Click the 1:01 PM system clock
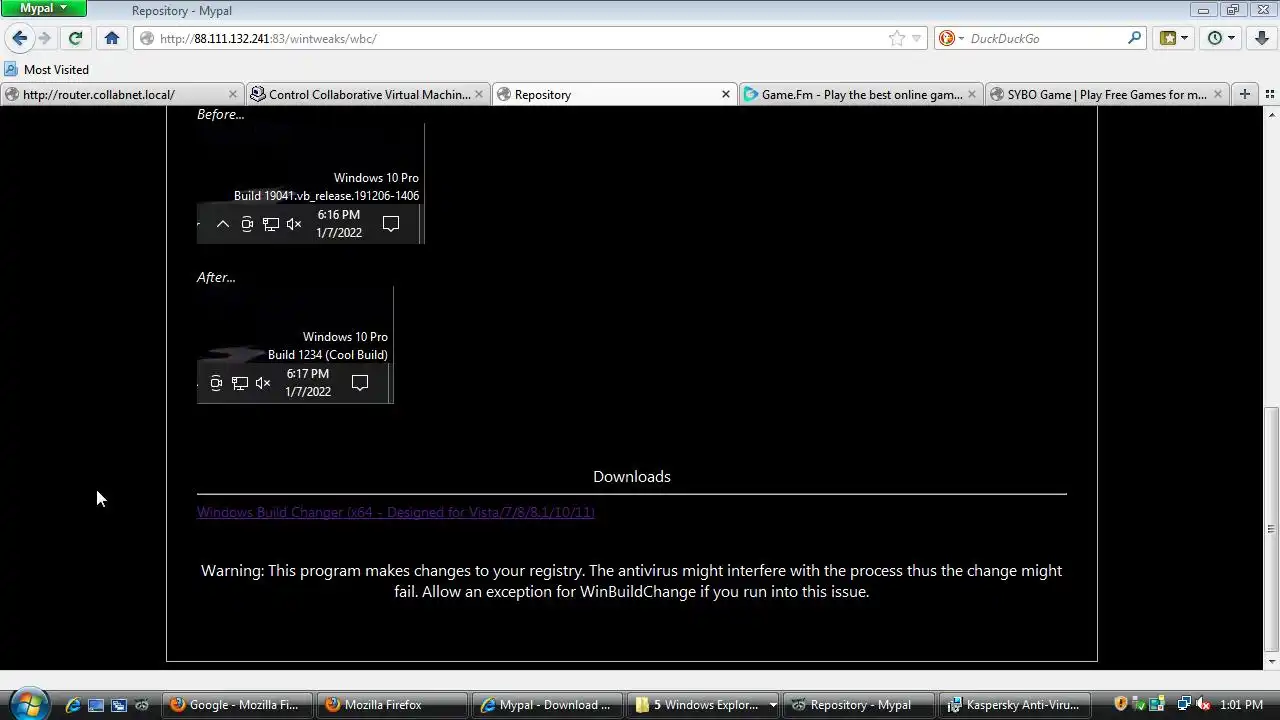 pos(1241,704)
